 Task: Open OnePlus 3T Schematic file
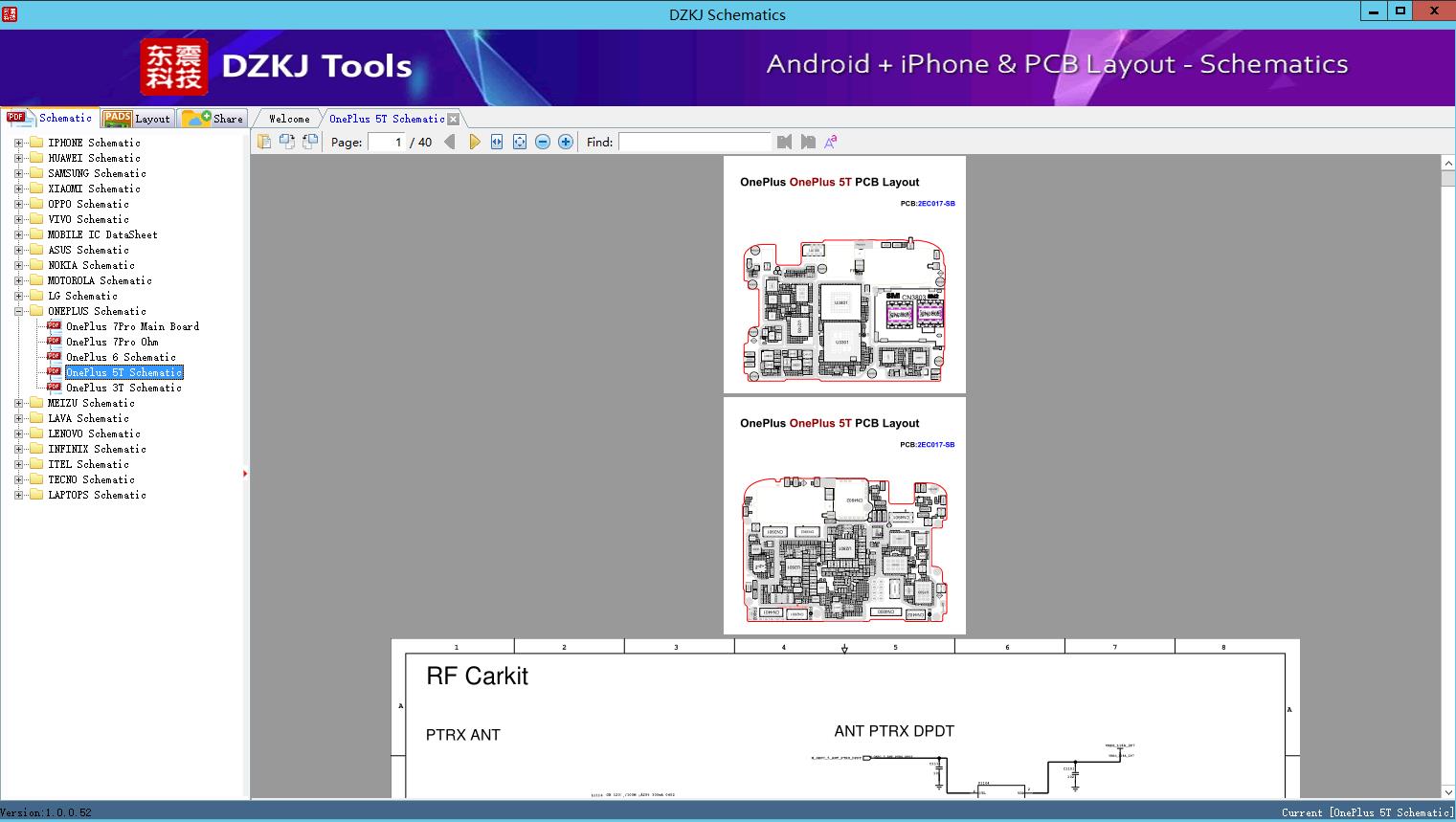[x=123, y=388]
